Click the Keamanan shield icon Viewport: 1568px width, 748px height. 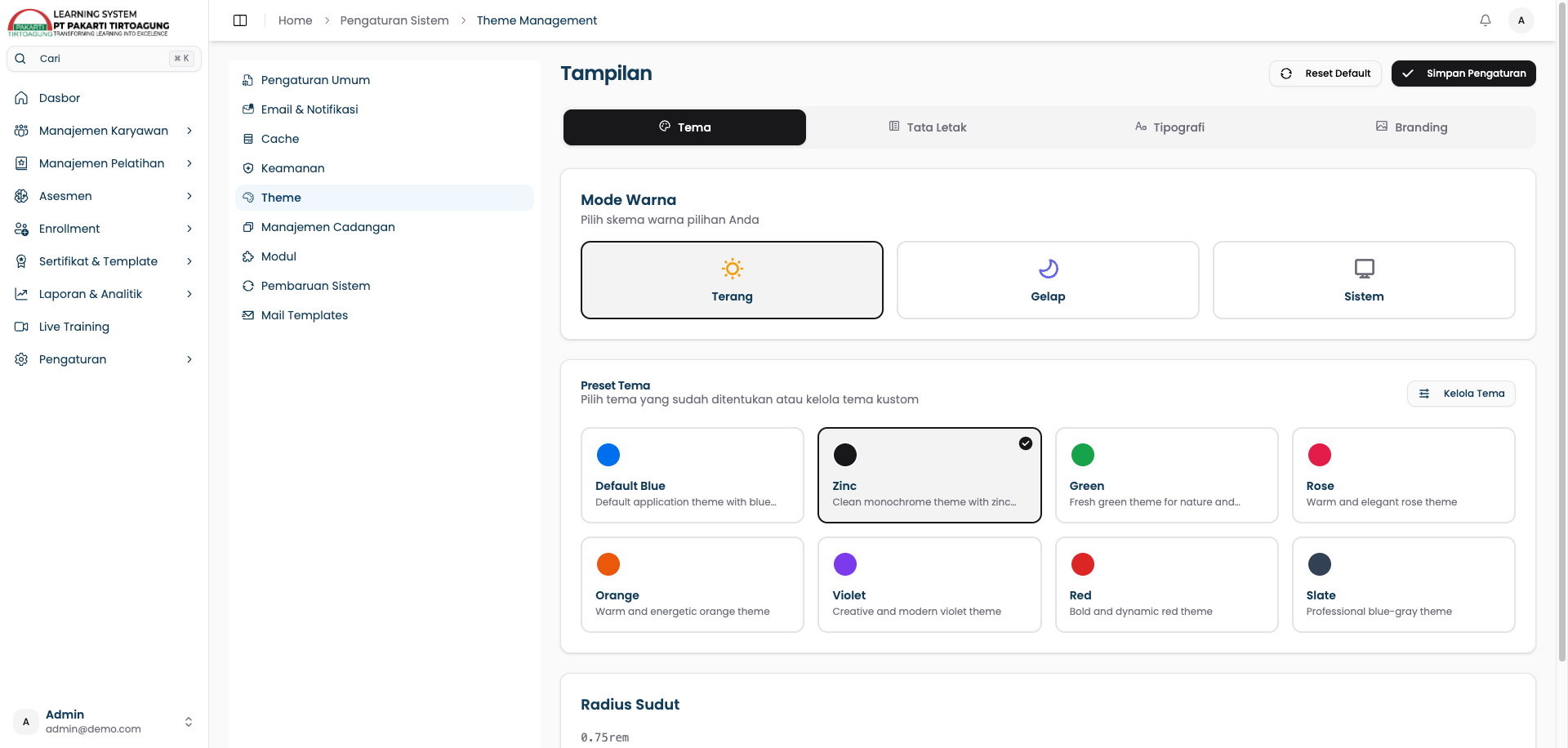click(x=248, y=168)
